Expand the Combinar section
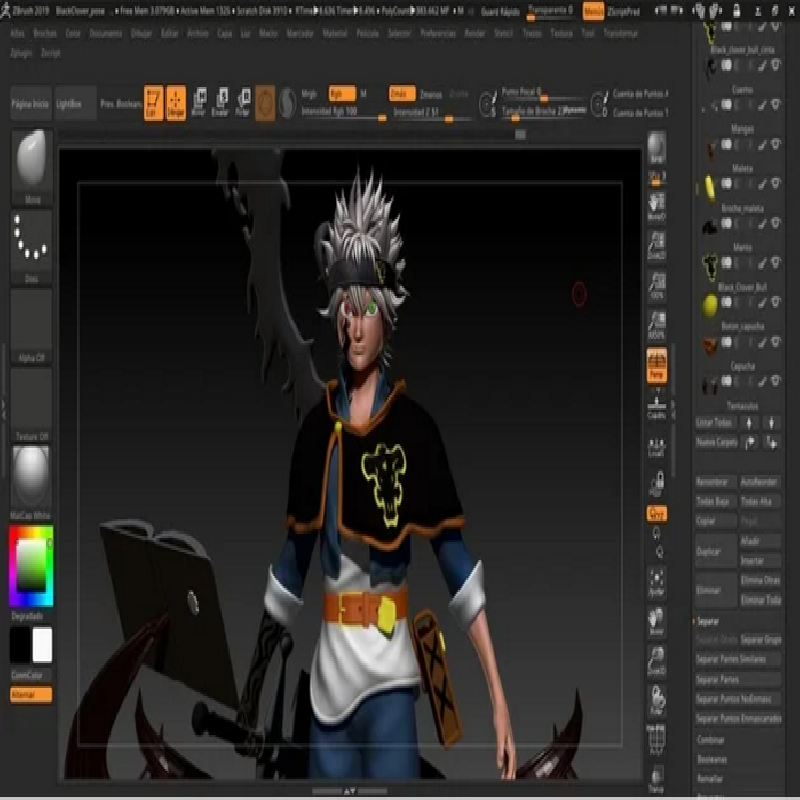Screen dimensions: 800x800 (711, 739)
